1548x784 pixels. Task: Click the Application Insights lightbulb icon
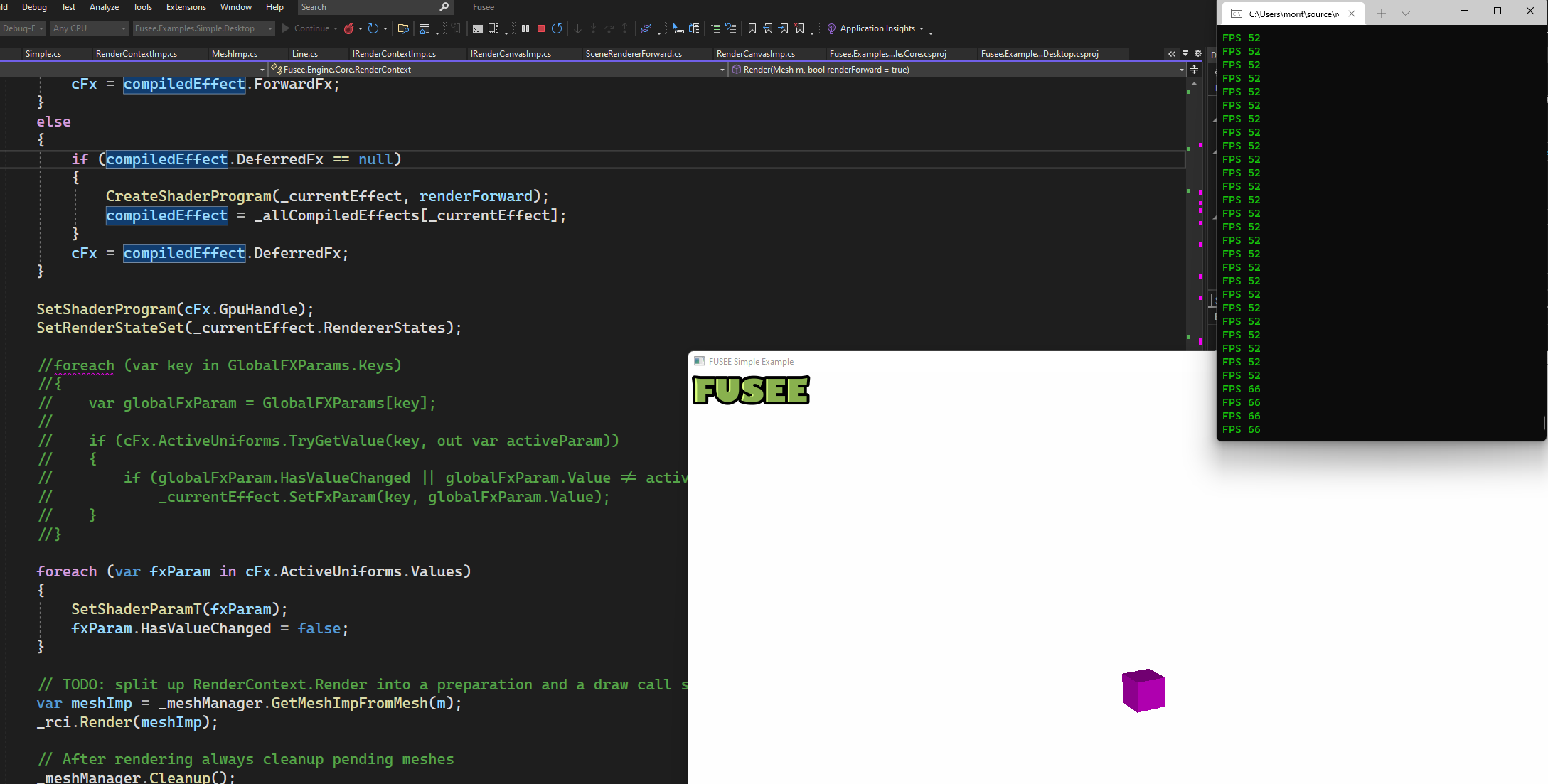(831, 28)
